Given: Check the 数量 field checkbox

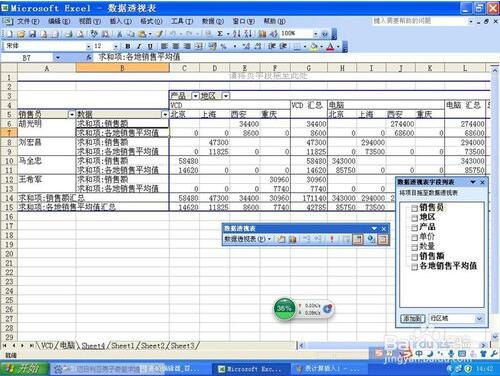Looking at the screenshot, I should 414,247.
